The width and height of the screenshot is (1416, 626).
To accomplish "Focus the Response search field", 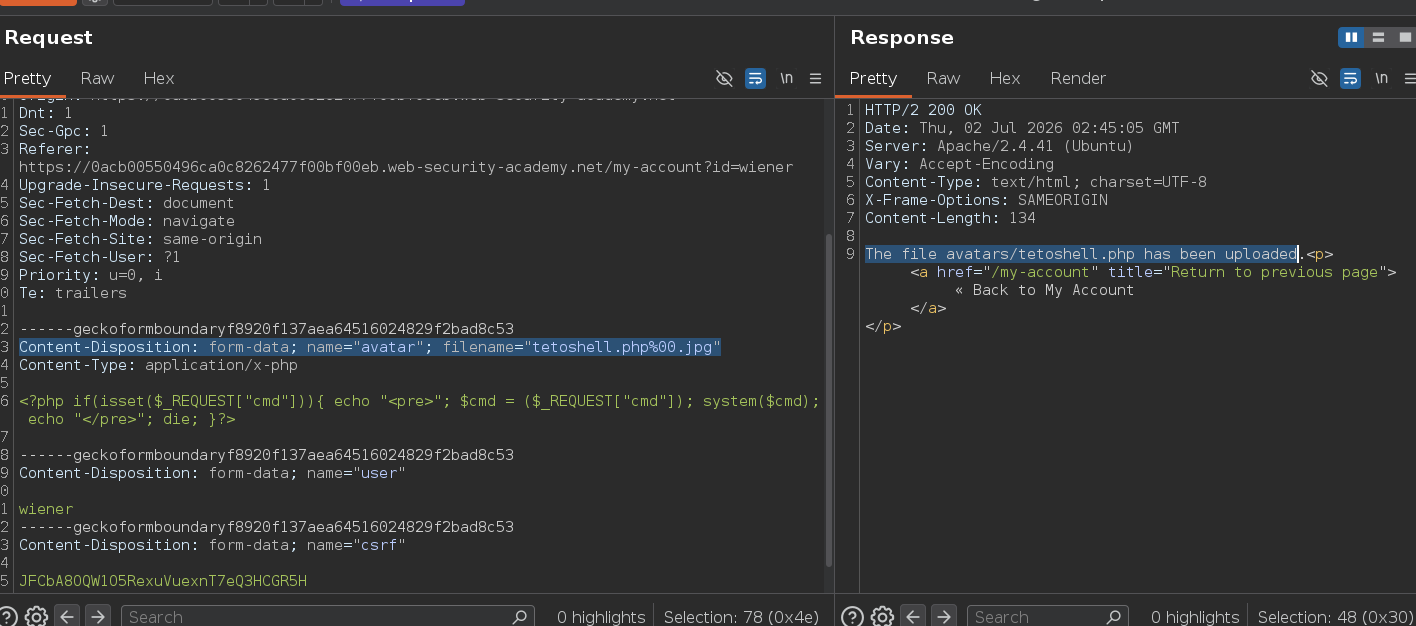I will pyautogui.click(x=1048, y=616).
